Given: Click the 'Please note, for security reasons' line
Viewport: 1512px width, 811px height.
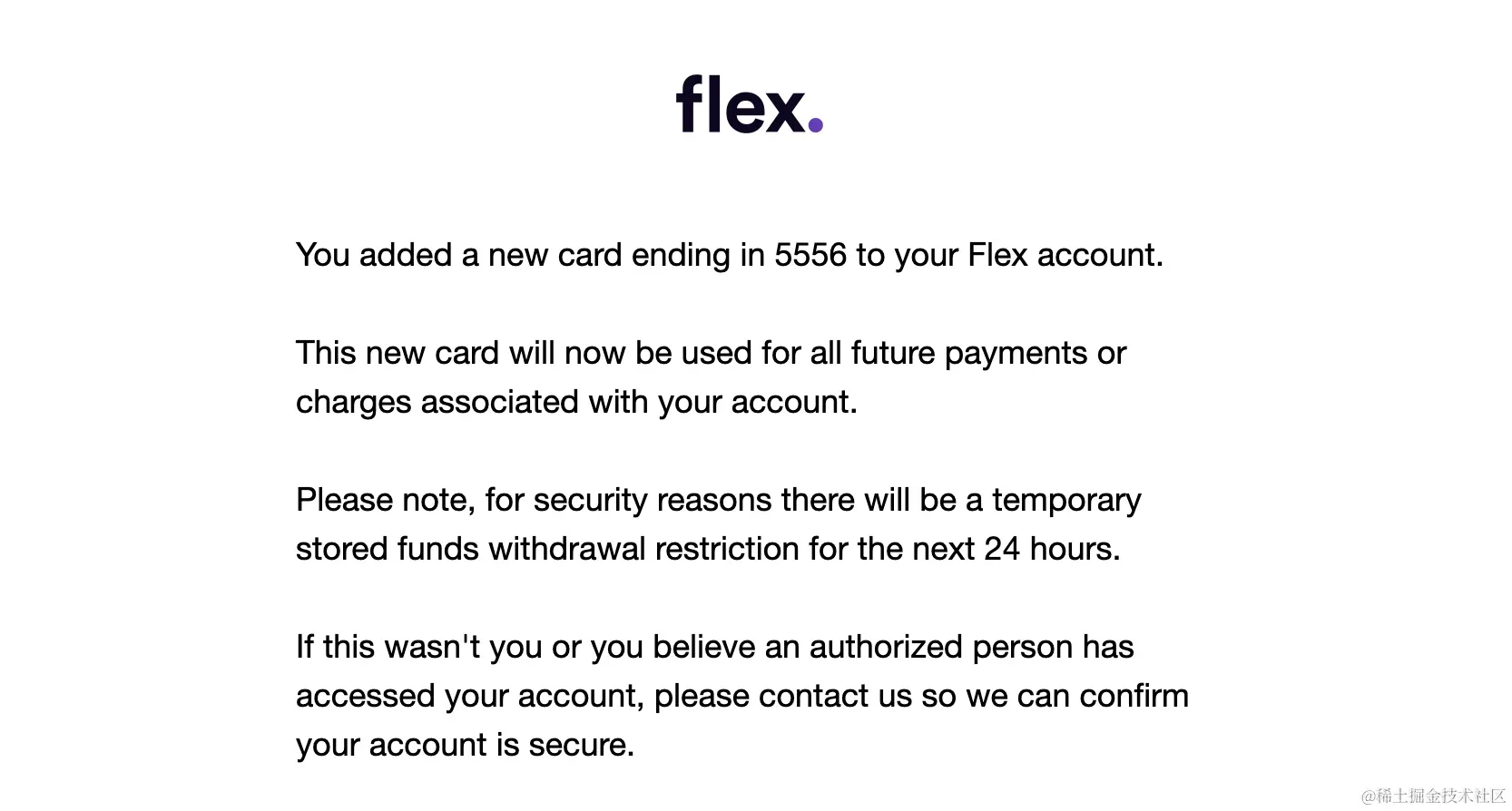Looking at the screenshot, I should (718, 500).
